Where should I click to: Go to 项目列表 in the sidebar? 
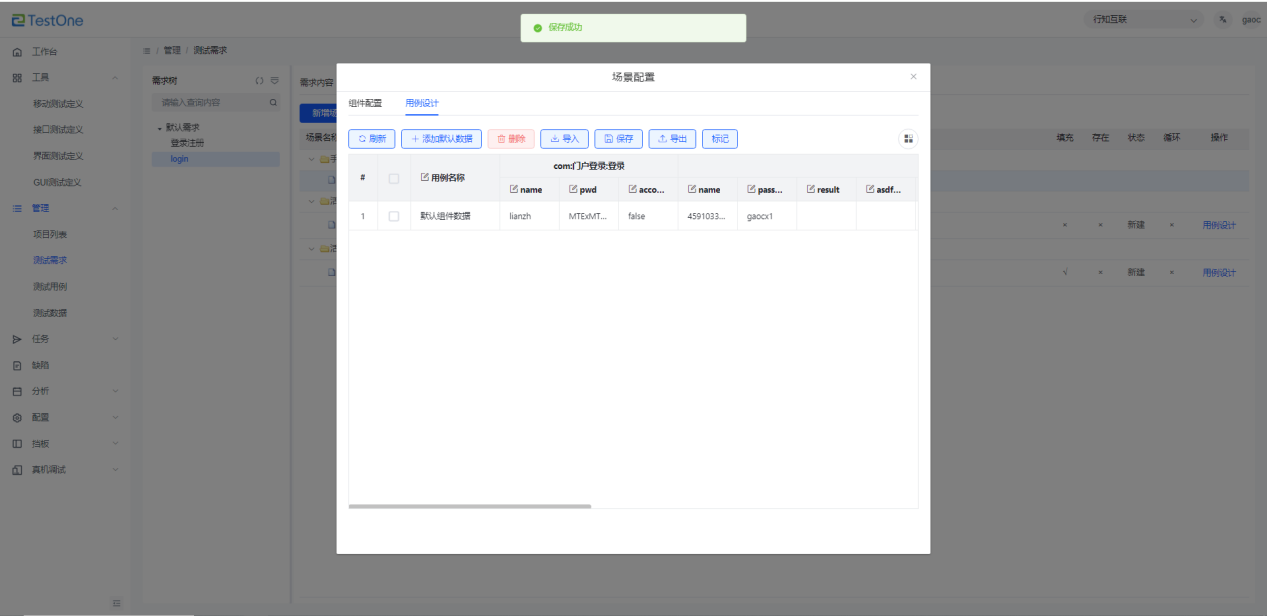point(50,234)
